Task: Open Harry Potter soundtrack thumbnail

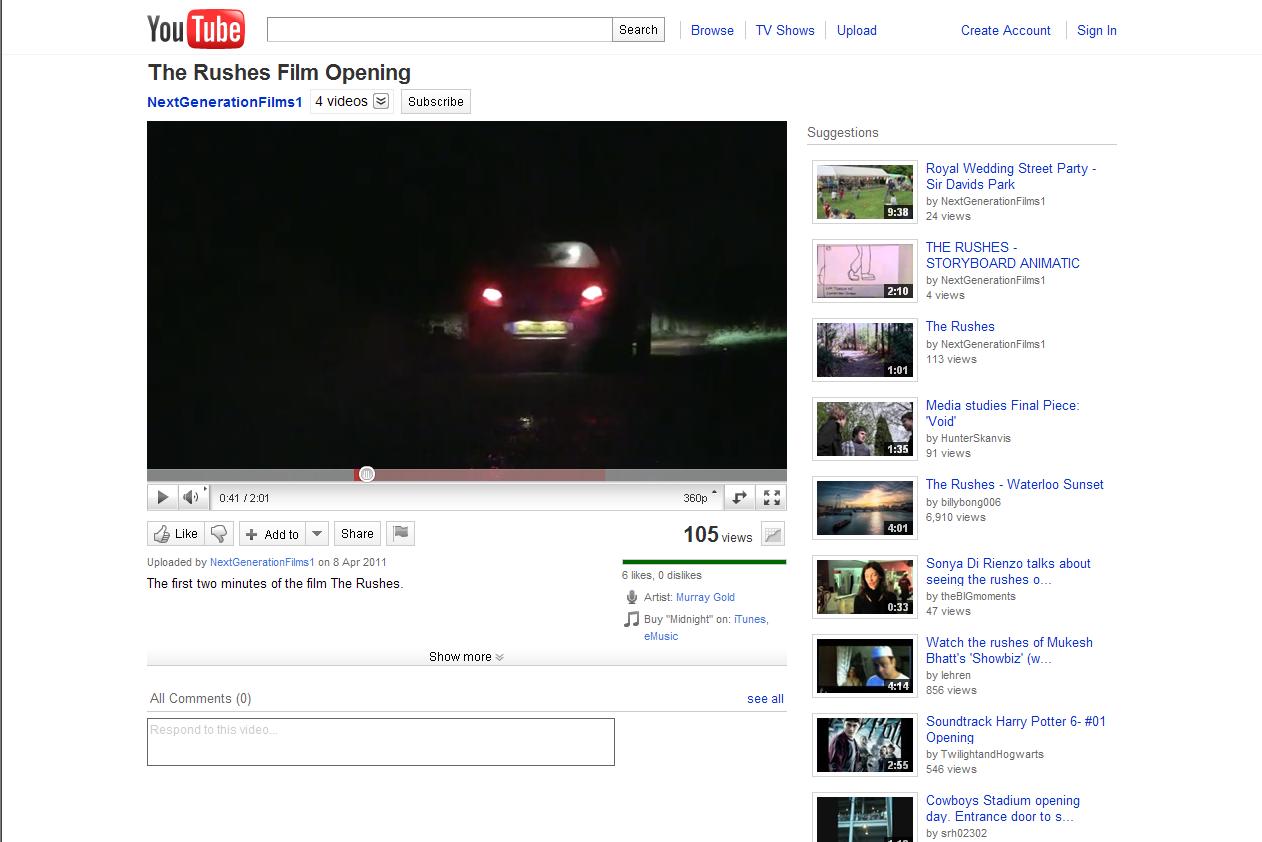Action: tap(865, 745)
